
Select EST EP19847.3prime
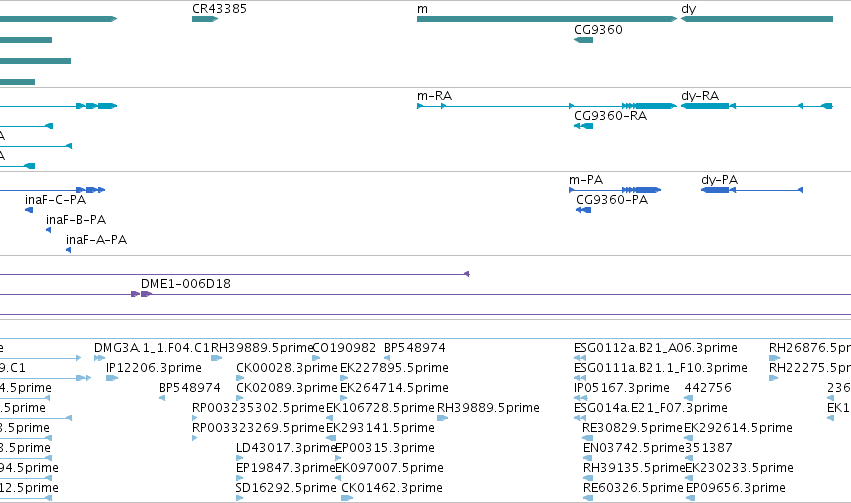point(285,468)
